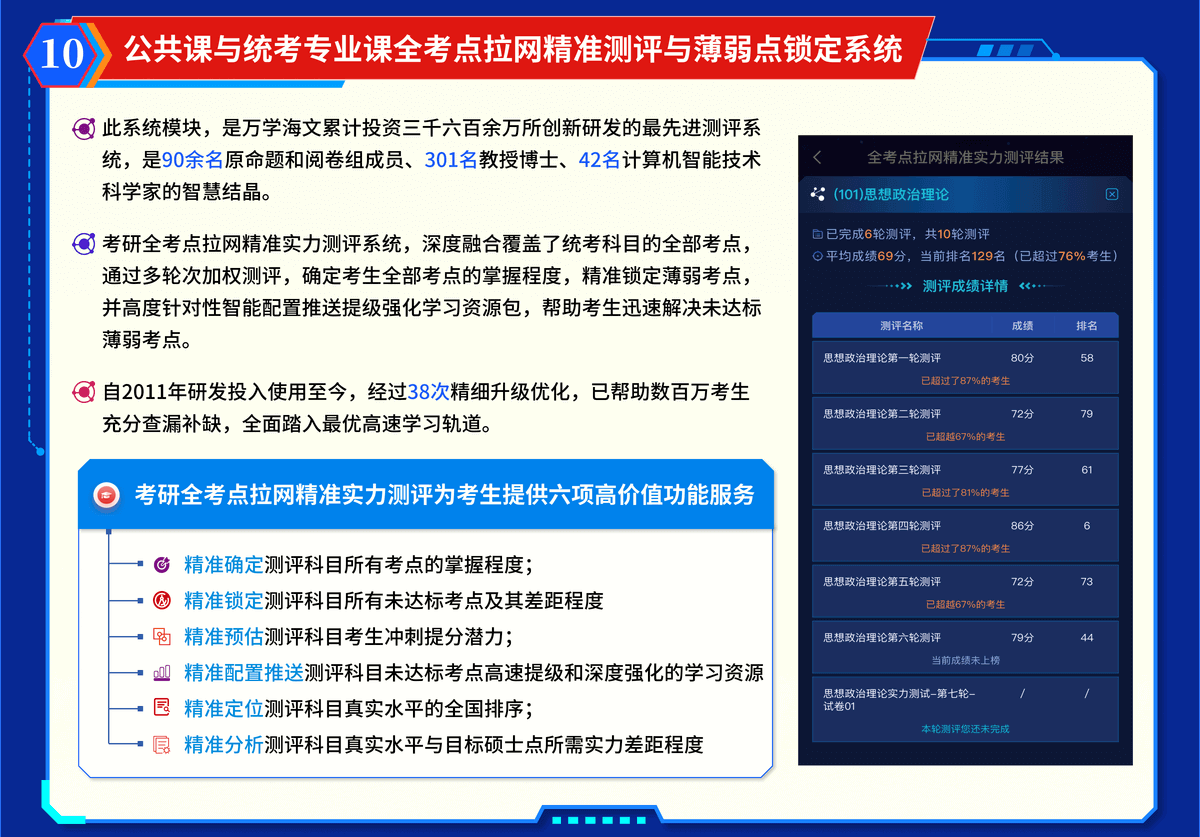The width and height of the screenshot is (1200, 837).
Task: Click the icon beside 精准预估
Action: [x=162, y=636]
